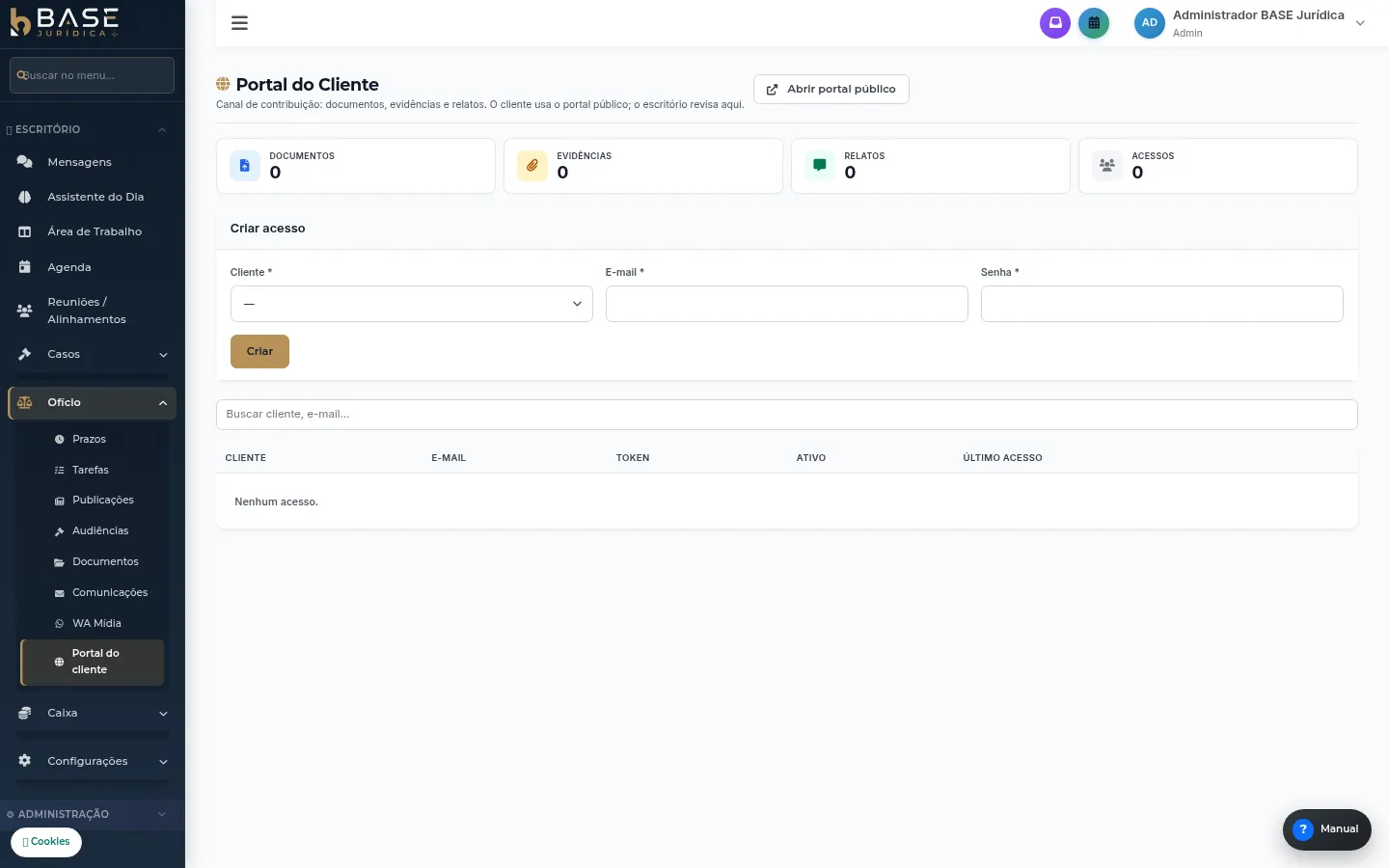Collapse the Ofício submenu chevron
Viewport: 1389px width, 868px height.
tap(163, 403)
